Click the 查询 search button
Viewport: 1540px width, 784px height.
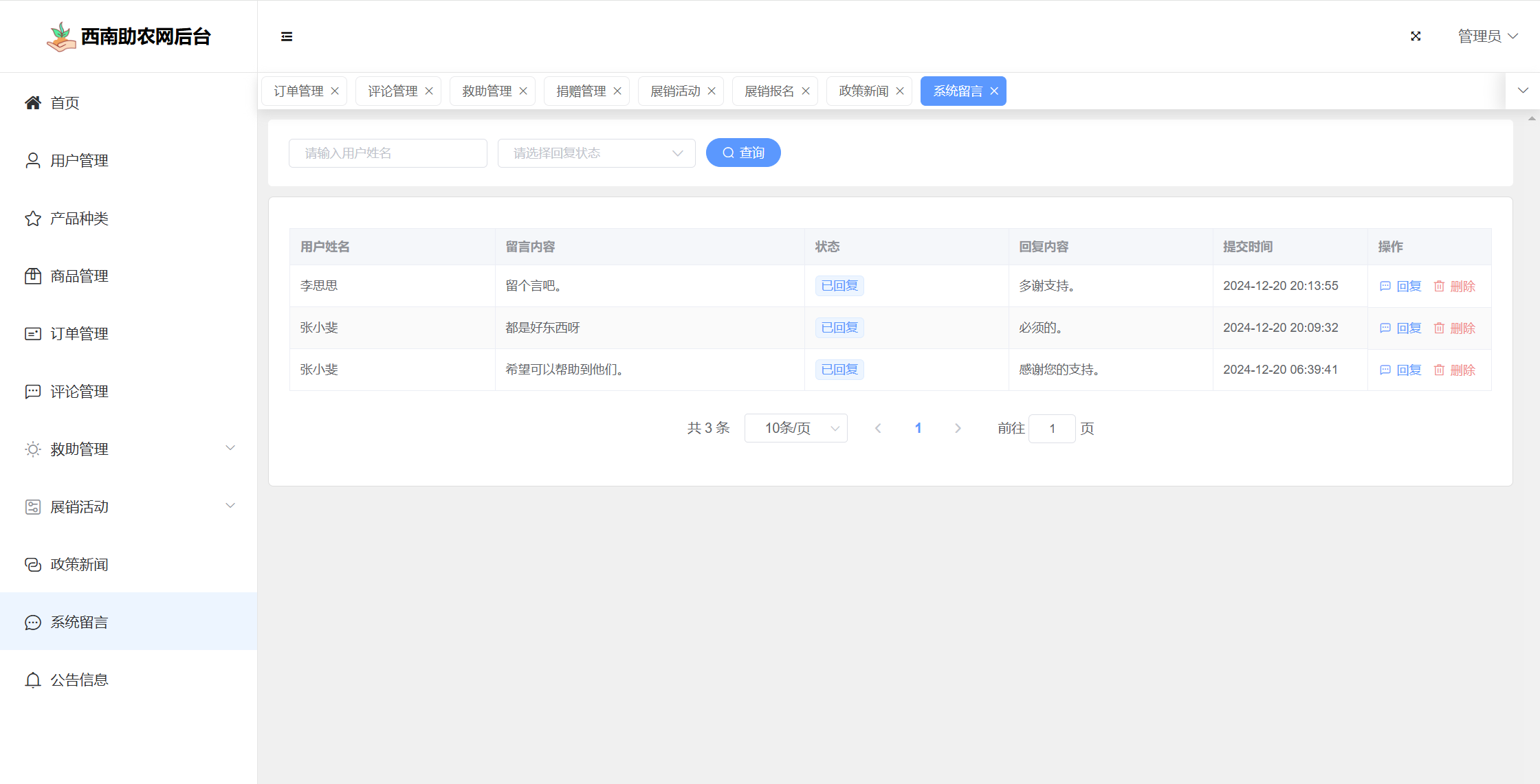pos(743,153)
